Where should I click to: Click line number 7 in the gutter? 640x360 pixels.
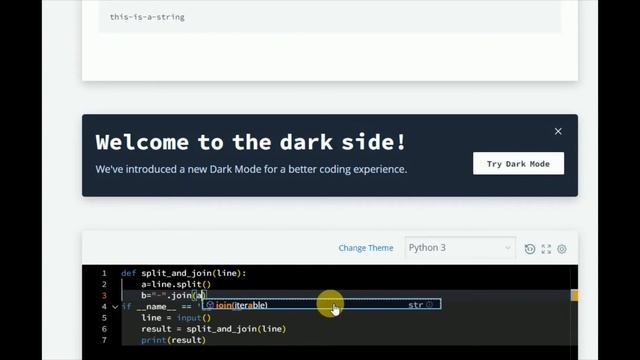(x=104, y=340)
